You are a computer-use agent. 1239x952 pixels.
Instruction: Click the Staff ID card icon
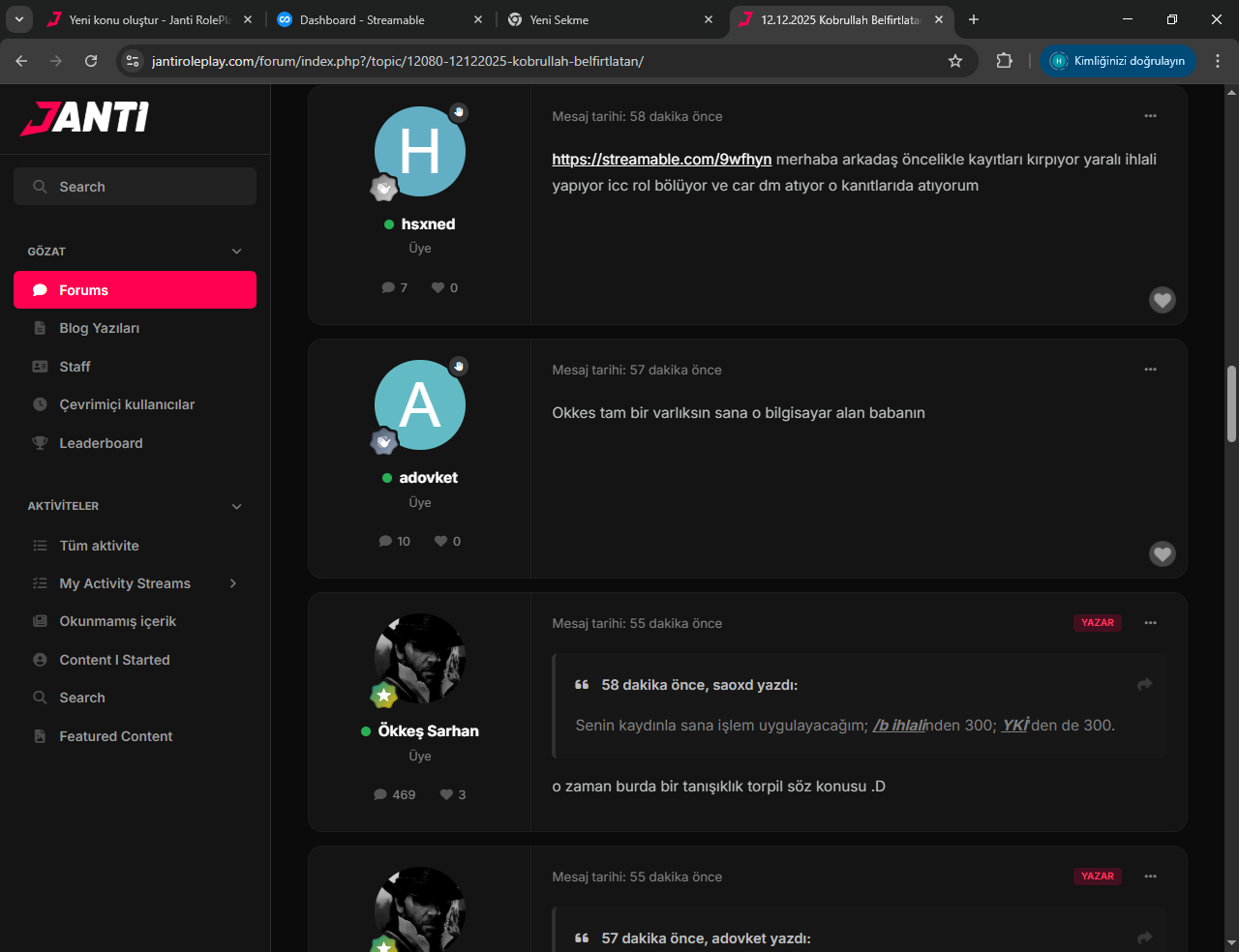[x=40, y=367]
